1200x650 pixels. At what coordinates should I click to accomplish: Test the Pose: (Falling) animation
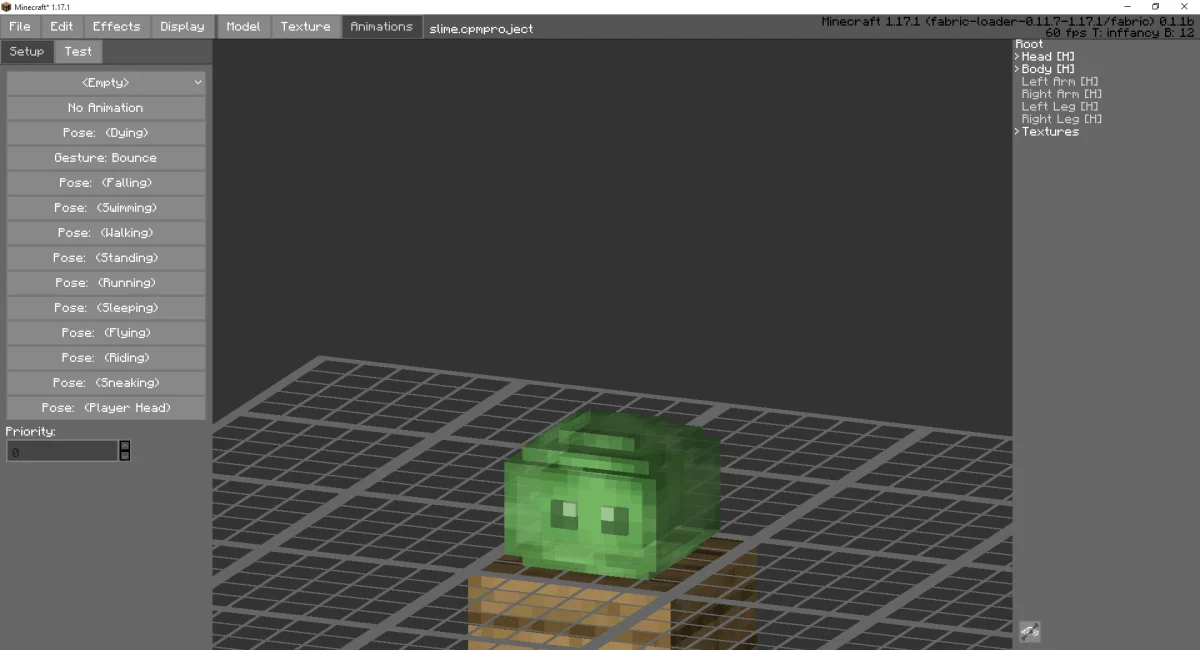(x=106, y=182)
